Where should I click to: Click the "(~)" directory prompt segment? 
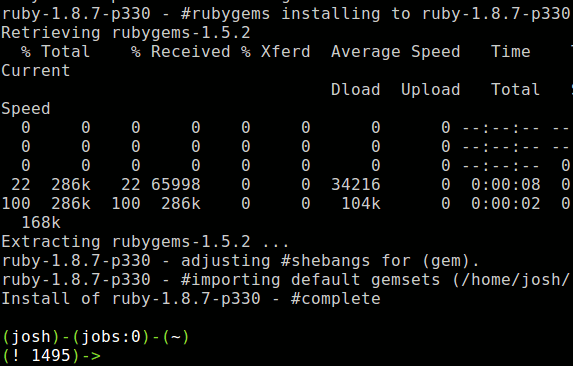[176, 337]
